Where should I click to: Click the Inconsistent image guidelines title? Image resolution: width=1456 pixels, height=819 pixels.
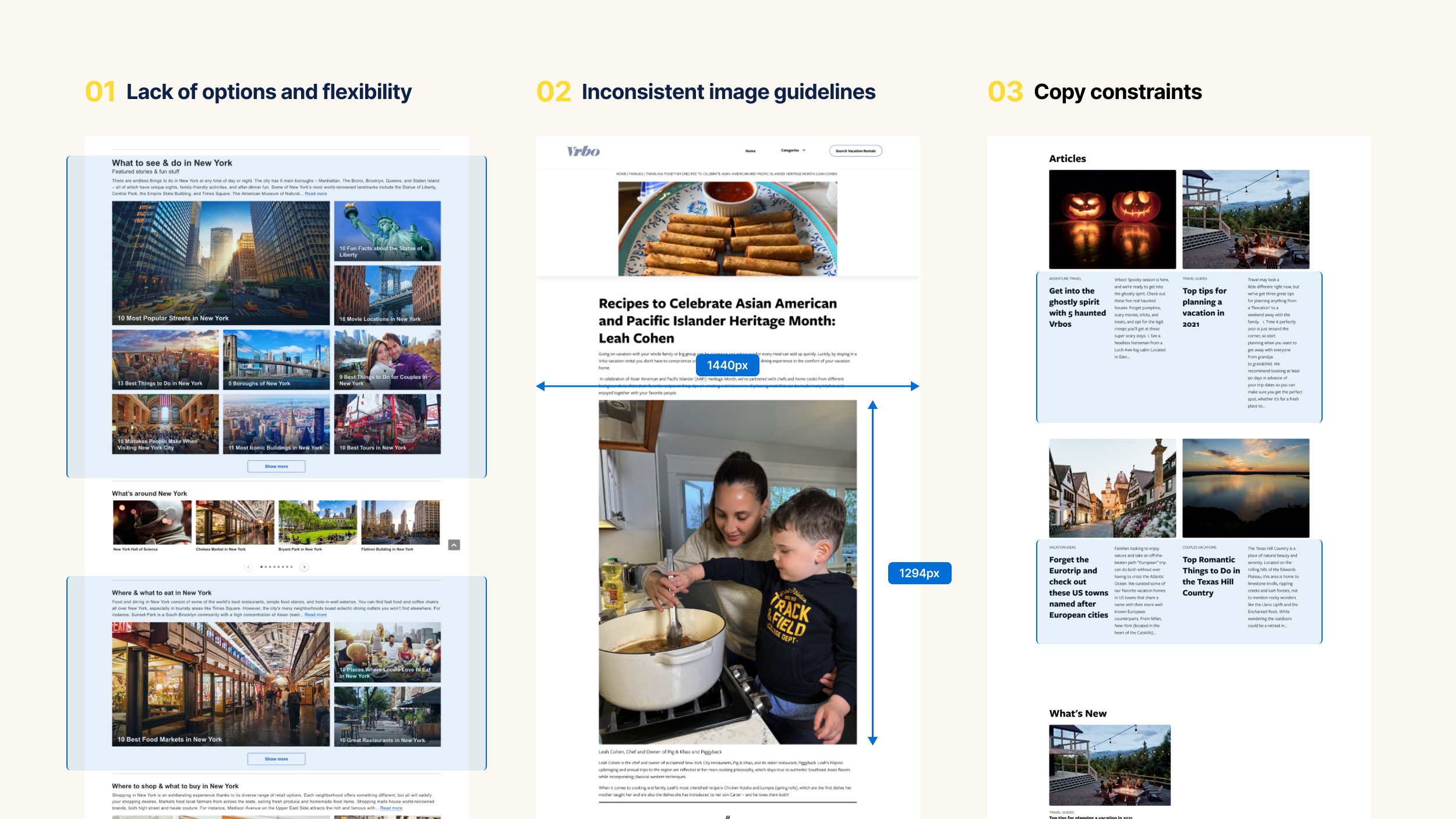coord(729,92)
